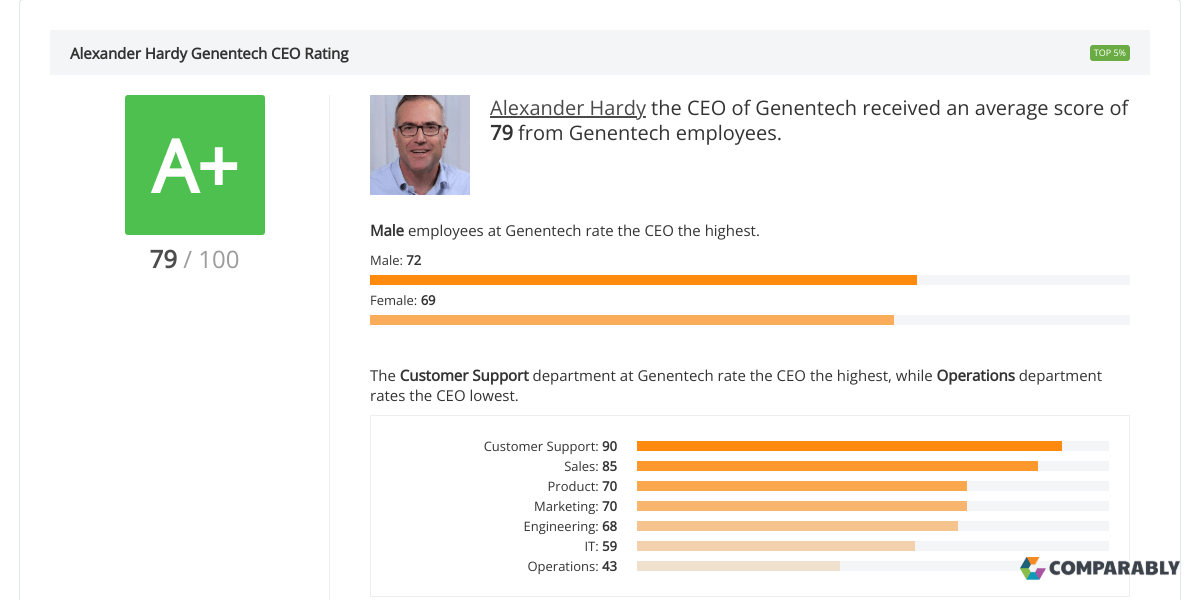
Task: Click the Product department score bar
Action: click(x=801, y=486)
